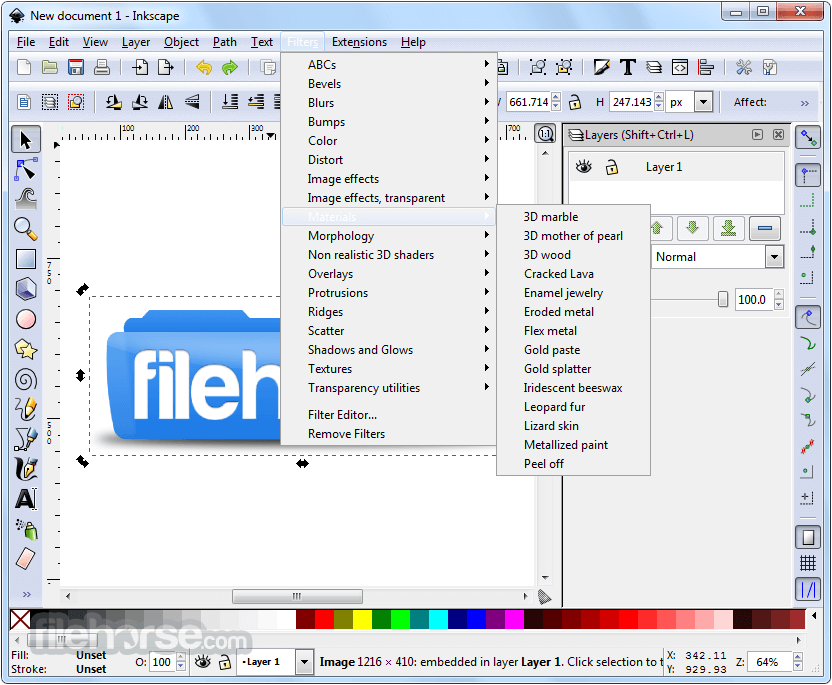
Task: Open the Layer 1 selector dropdown
Action: coord(304,662)
